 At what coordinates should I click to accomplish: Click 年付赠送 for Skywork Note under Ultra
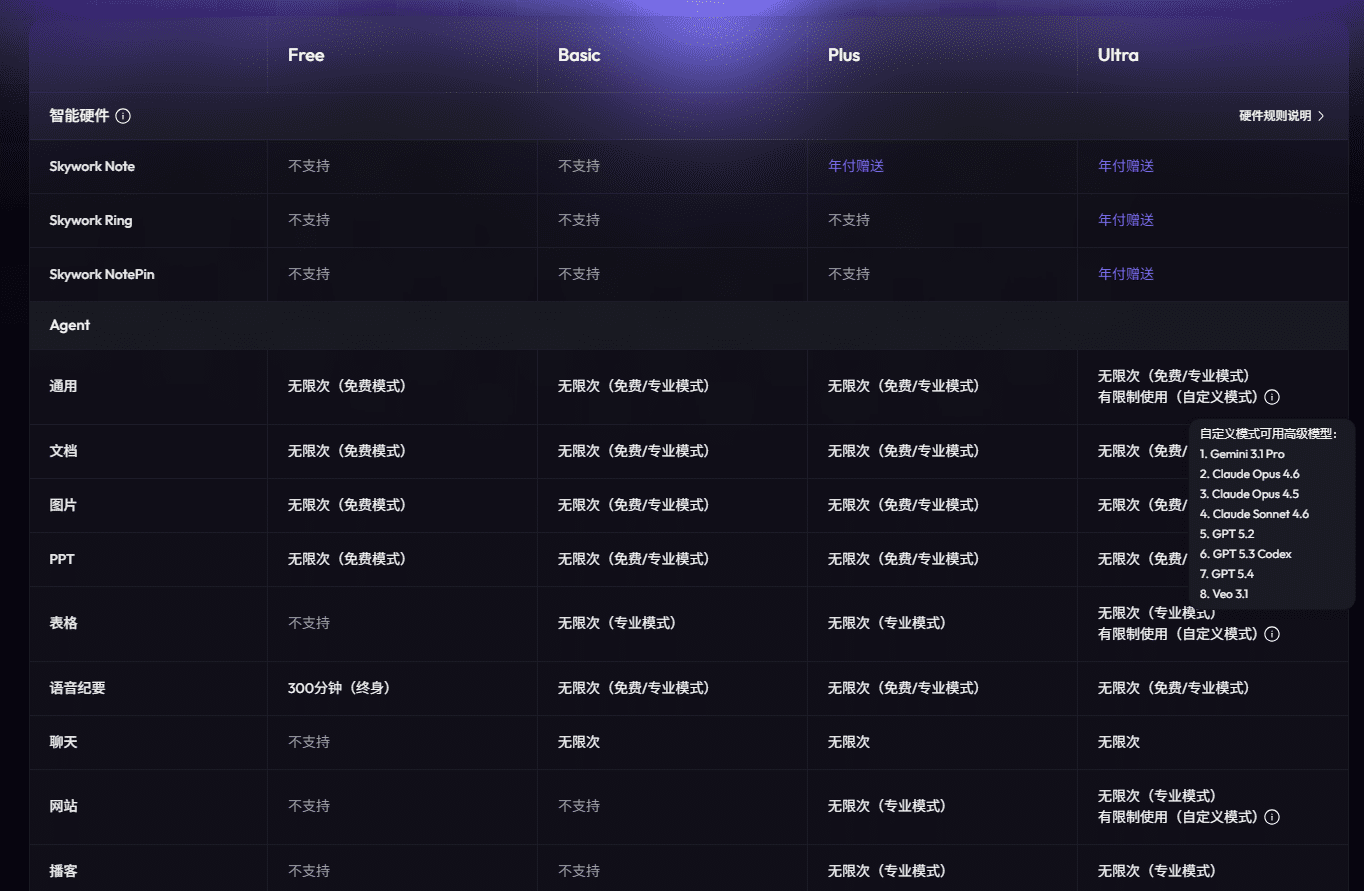1125,166
